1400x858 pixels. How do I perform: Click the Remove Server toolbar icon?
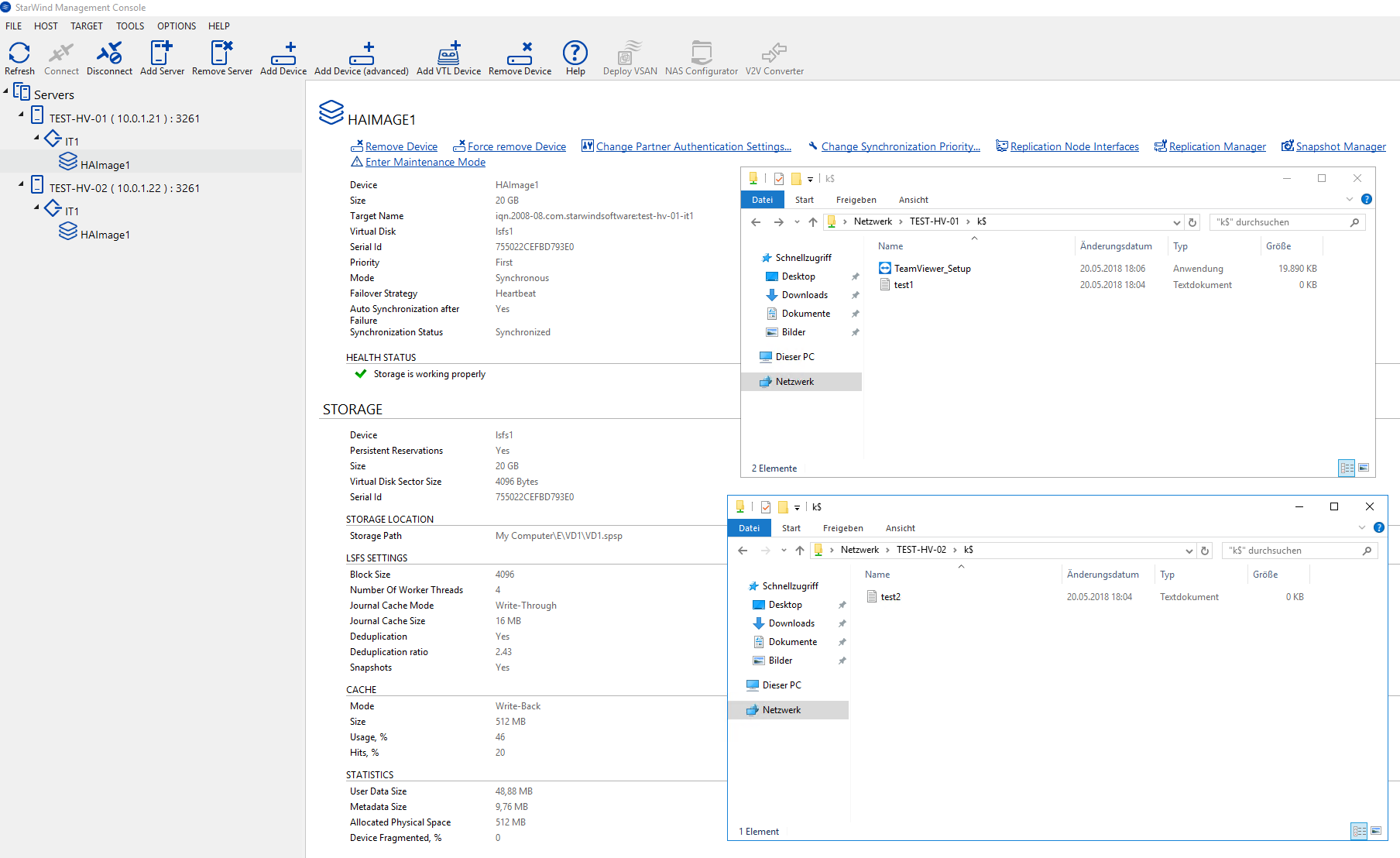[222, 58]
